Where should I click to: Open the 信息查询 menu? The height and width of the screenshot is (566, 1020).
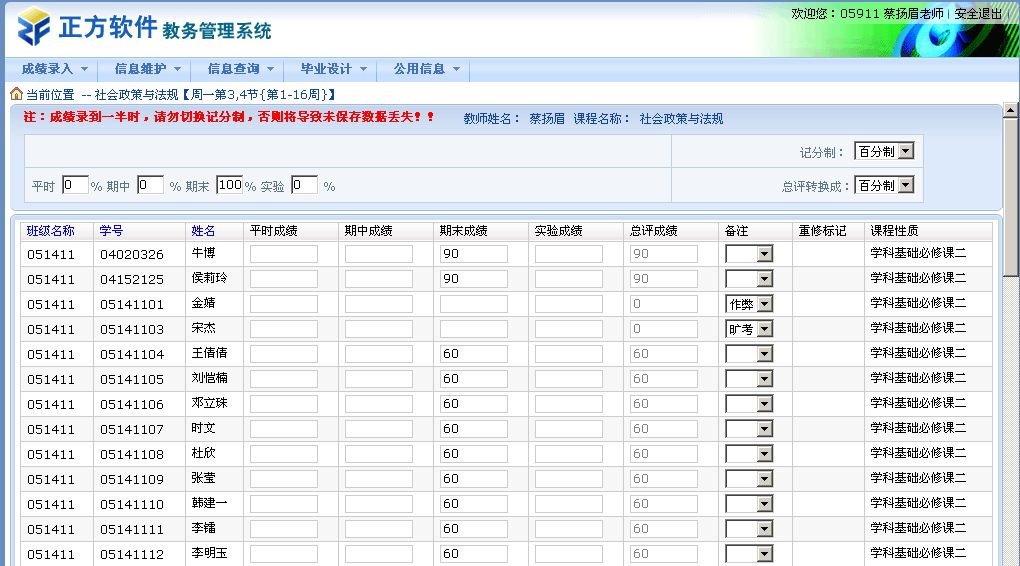(x=240, y=69)
